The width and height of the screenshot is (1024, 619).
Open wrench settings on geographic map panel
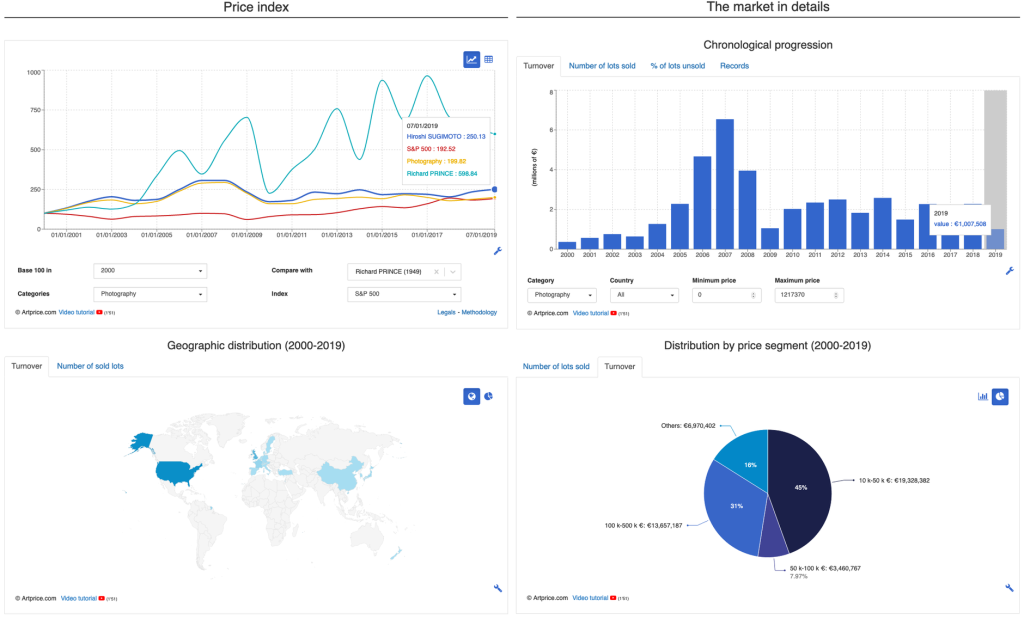point(498,588)
